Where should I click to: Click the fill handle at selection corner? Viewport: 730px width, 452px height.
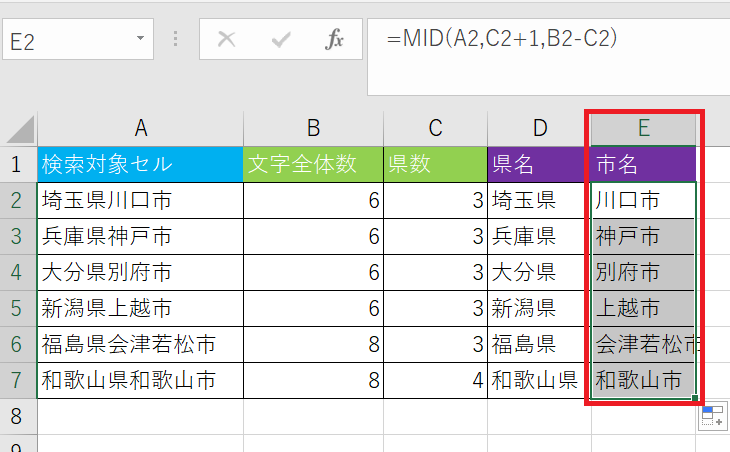pyautogui.click(x=695, y=398)
